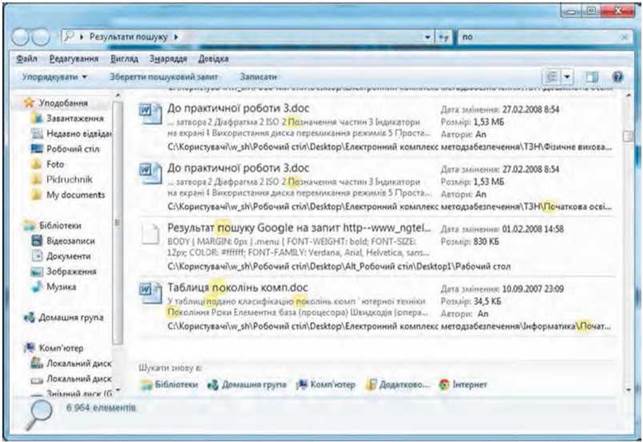Toggle the preview pane icon

coord(592,77)
